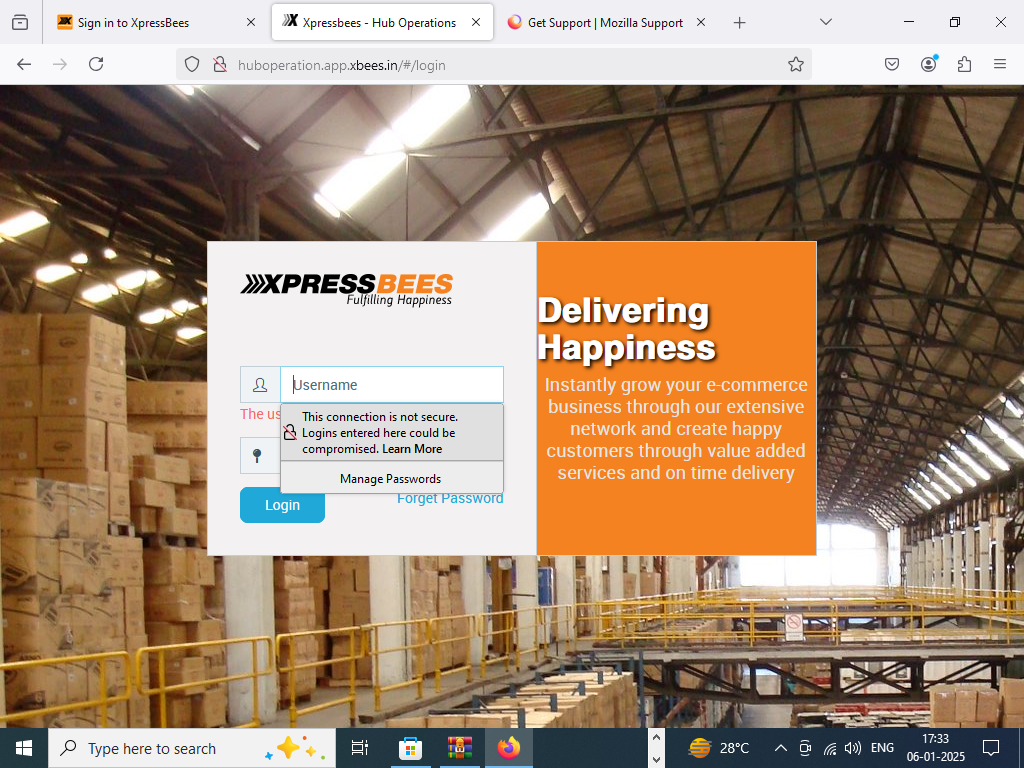The width and height of the screenshot is (1024, 768).
Task: Close the Xpressbees - Hub Operations tab
Action: tap(476, 22)
